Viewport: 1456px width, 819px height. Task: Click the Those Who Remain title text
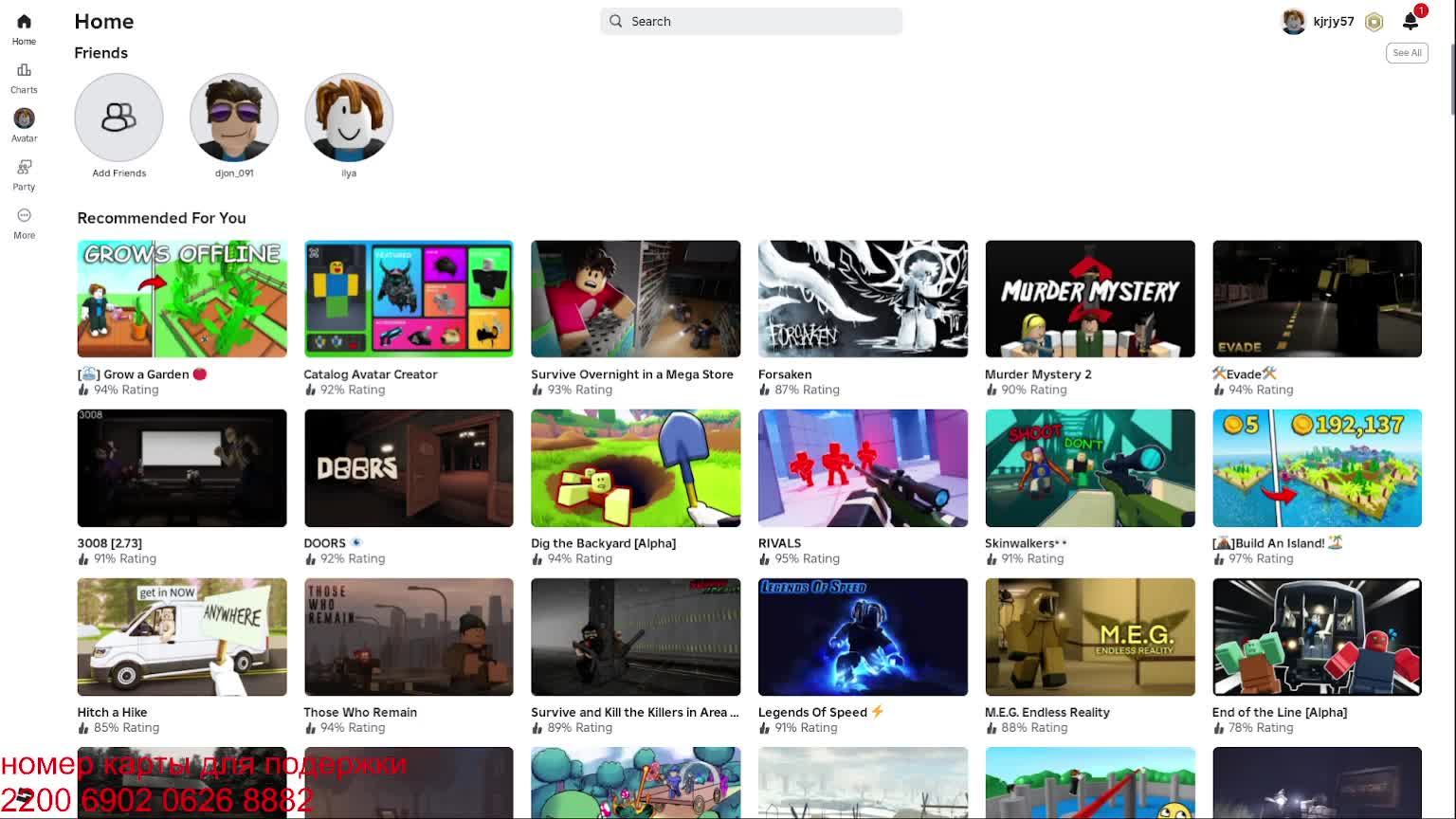click(x=360, y=712)
